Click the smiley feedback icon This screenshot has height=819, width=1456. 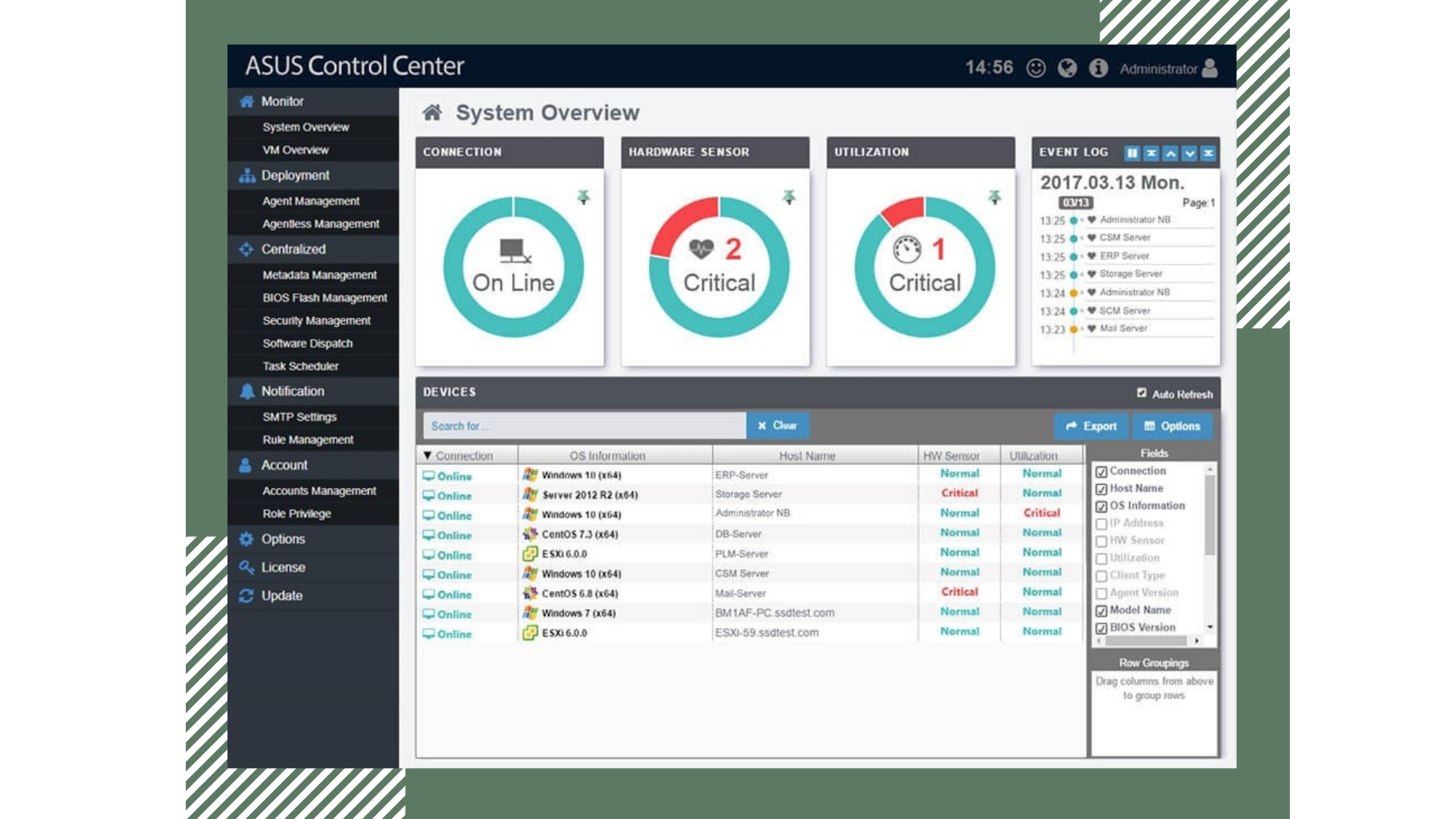pyautogui.click(x=1036, y=68)
